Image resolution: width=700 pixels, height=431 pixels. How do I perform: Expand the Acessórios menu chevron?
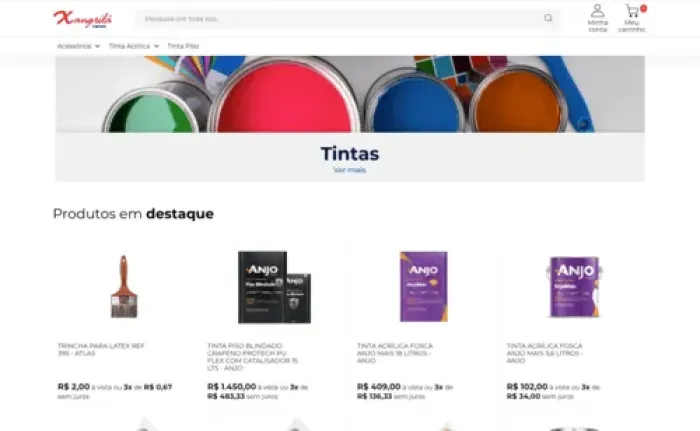point(97,46)
